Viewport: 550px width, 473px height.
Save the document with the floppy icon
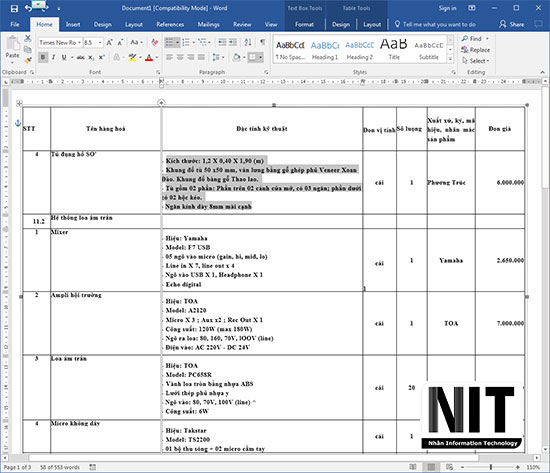(14, 8)
